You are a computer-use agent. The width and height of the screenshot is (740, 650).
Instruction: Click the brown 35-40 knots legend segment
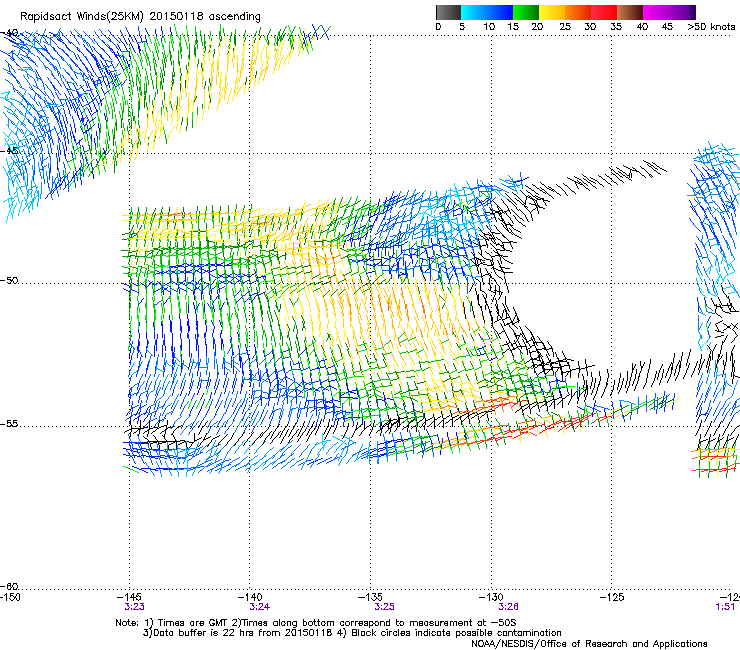(630, 12)
